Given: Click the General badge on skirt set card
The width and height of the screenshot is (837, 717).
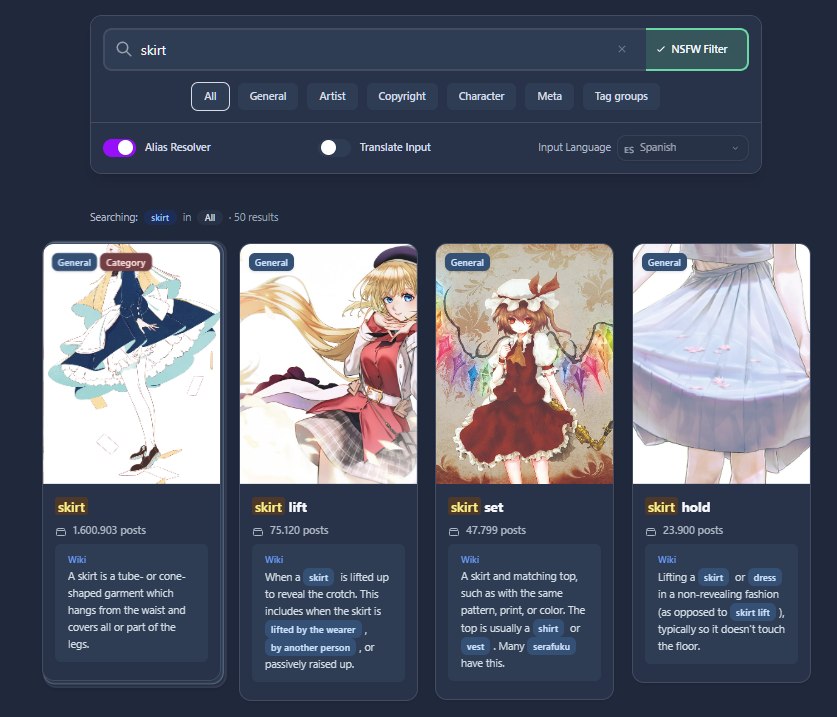Looking at the screenshot, I should pos(467,262).
